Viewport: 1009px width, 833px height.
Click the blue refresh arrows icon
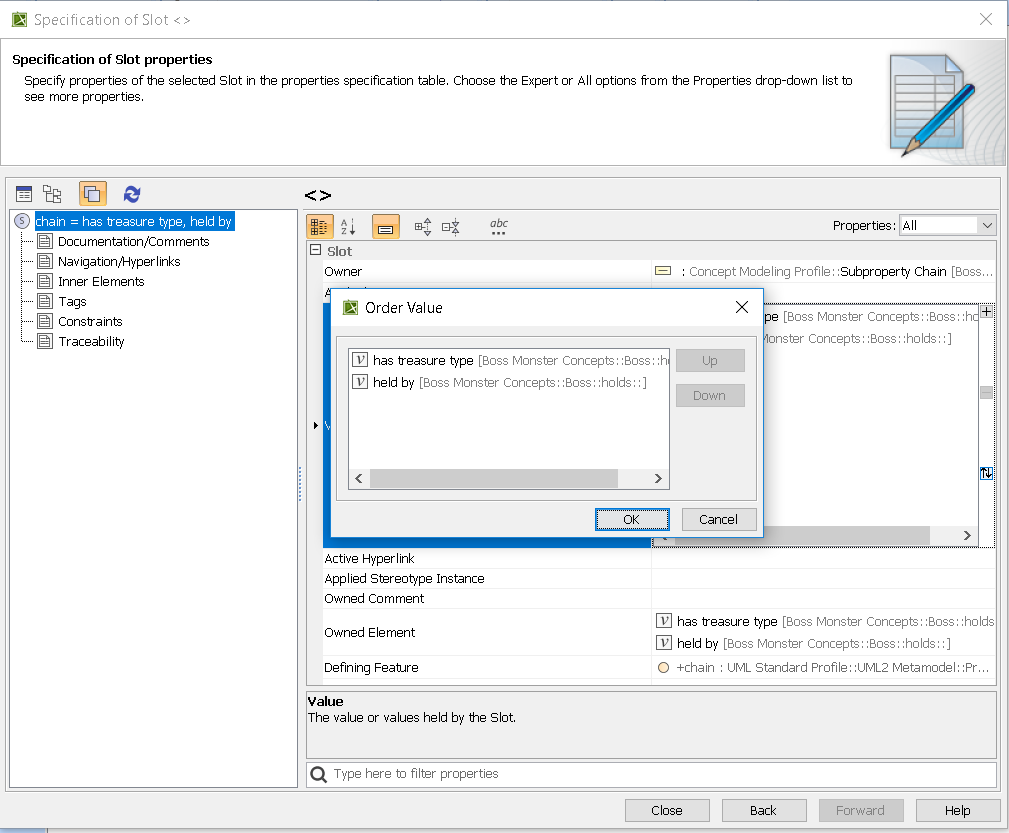[132, 194]
